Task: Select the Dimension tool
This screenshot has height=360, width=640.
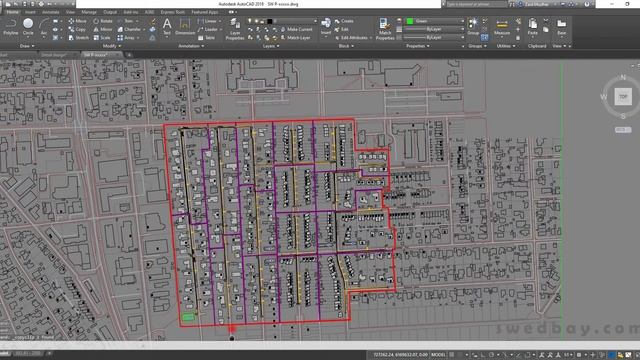Action: pyautogui.click(x=185, y=27)
